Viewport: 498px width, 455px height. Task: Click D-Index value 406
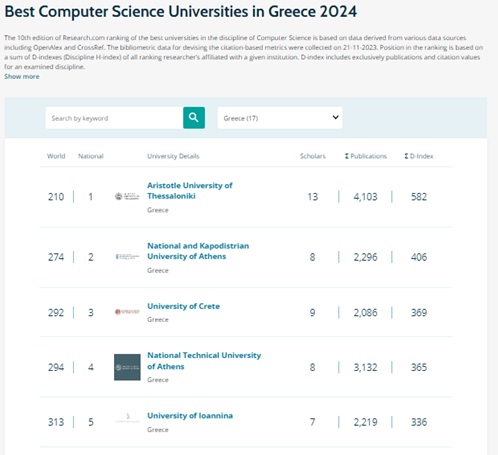[x=419, y=257]
